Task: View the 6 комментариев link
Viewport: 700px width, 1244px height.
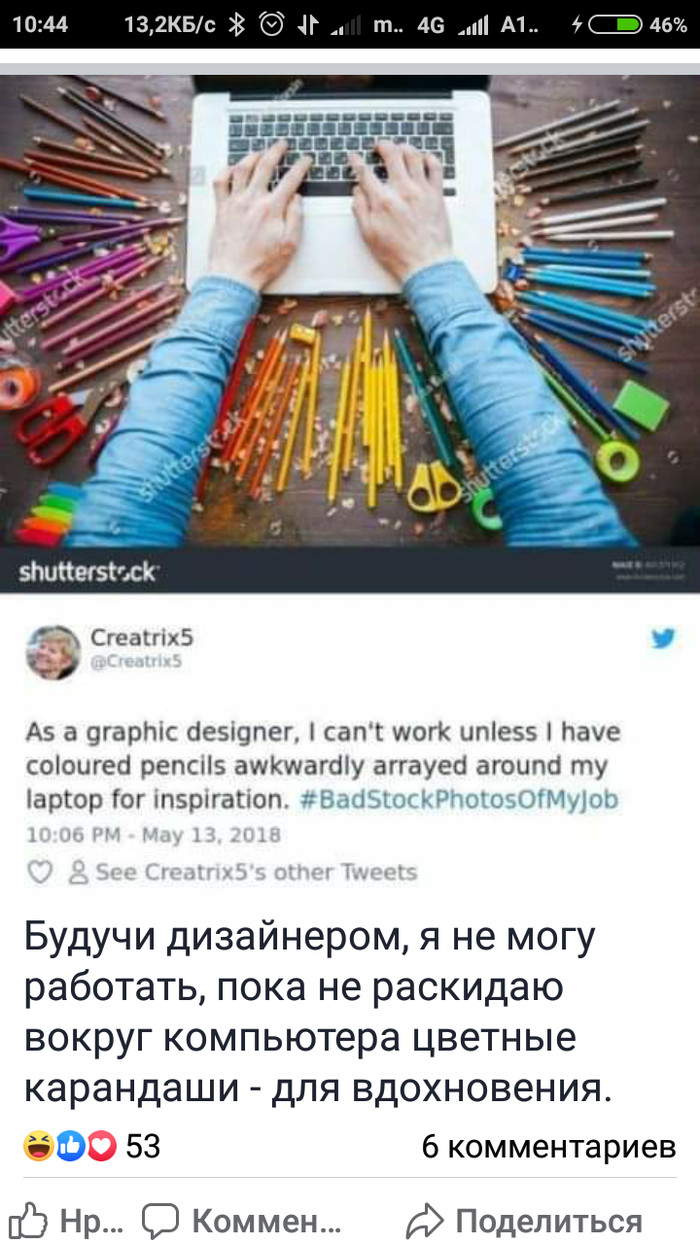Action: pos(549,1146)
